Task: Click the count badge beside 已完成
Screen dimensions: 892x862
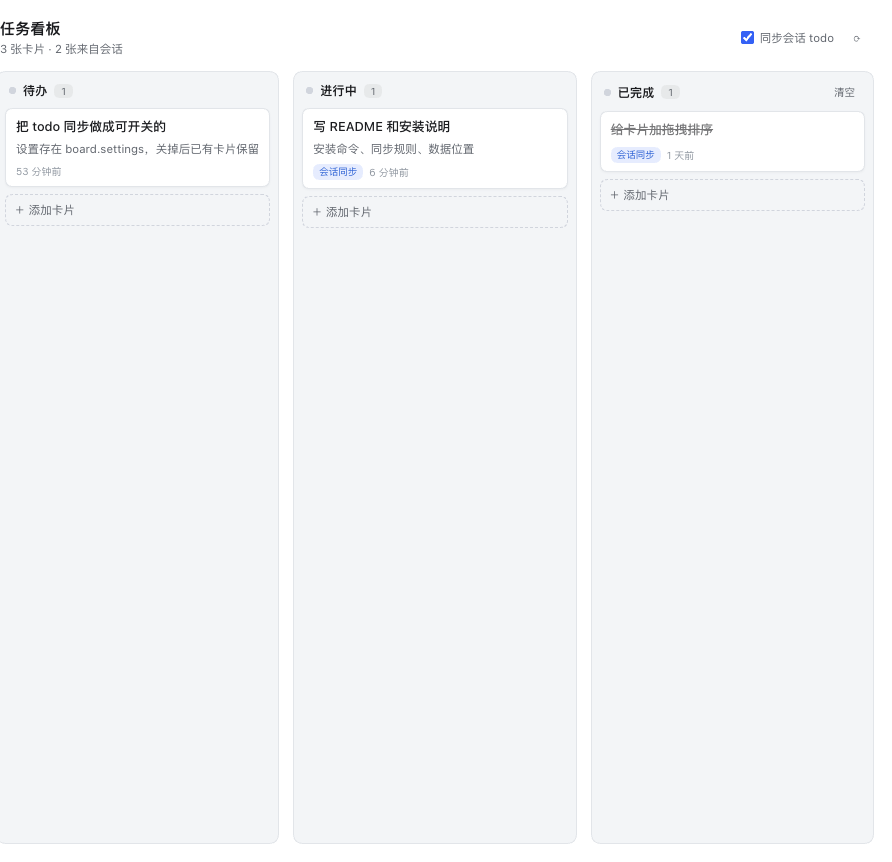Action: 671,92
